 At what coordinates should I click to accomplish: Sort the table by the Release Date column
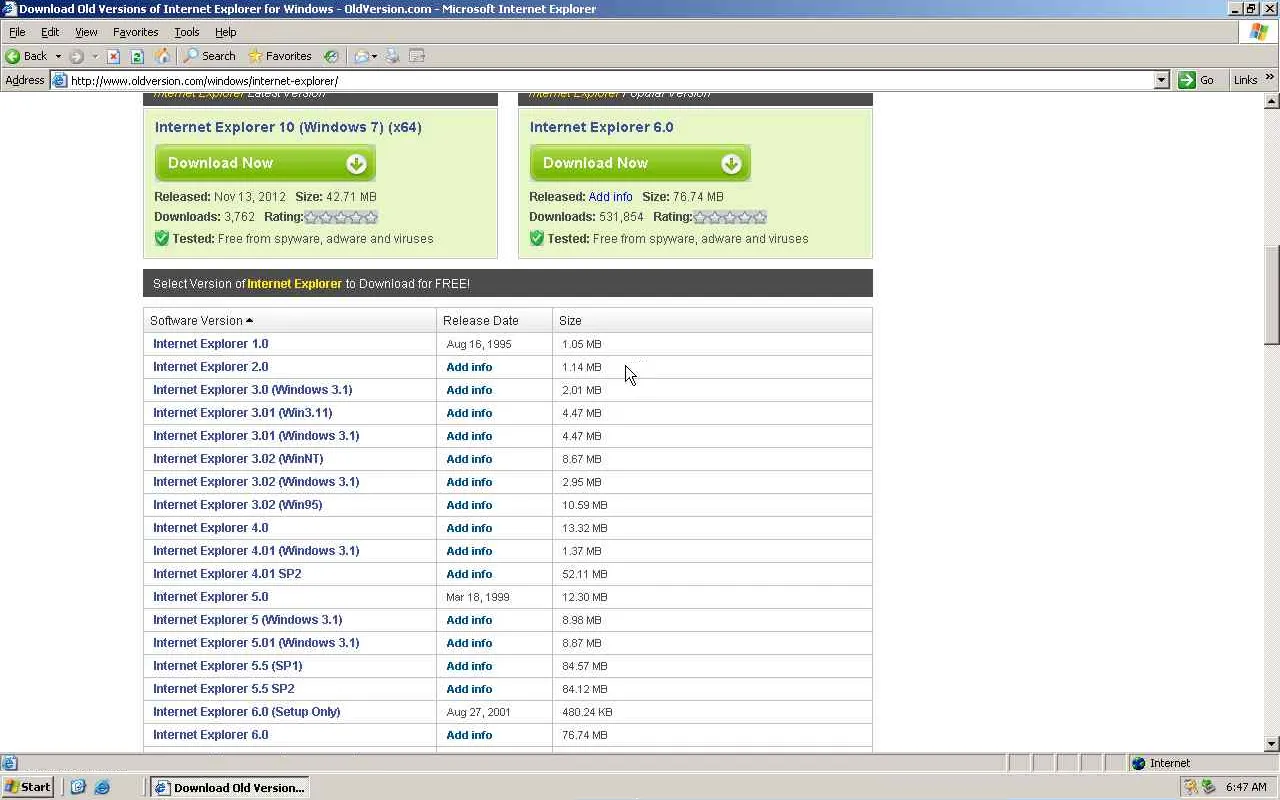pyautogui.click(x=481, y=321)
